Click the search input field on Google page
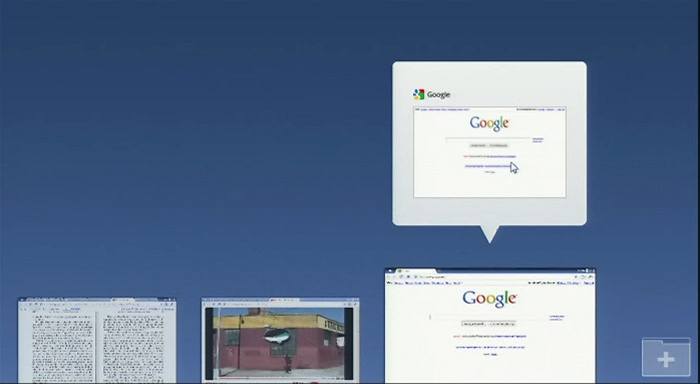Viewport: 700px width, 384px height. point(488,317)
